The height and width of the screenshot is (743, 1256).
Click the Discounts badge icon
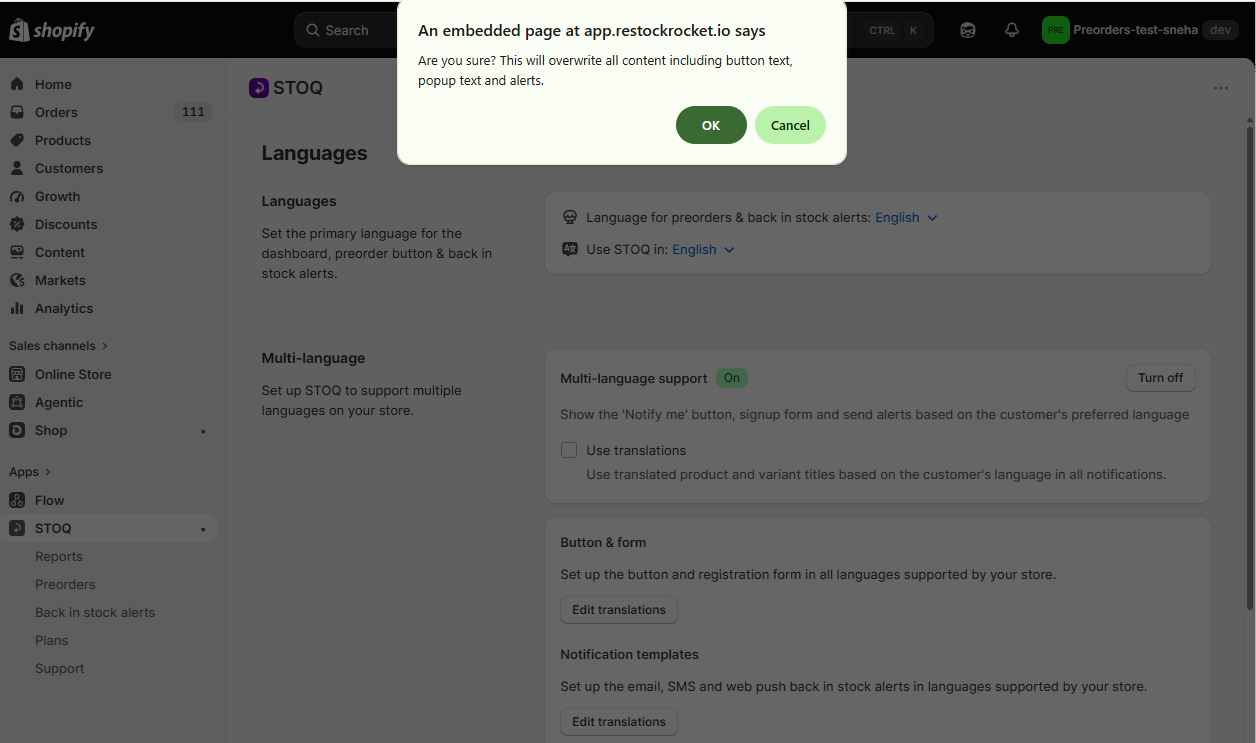pyautogui.click(x=17, y=224)
